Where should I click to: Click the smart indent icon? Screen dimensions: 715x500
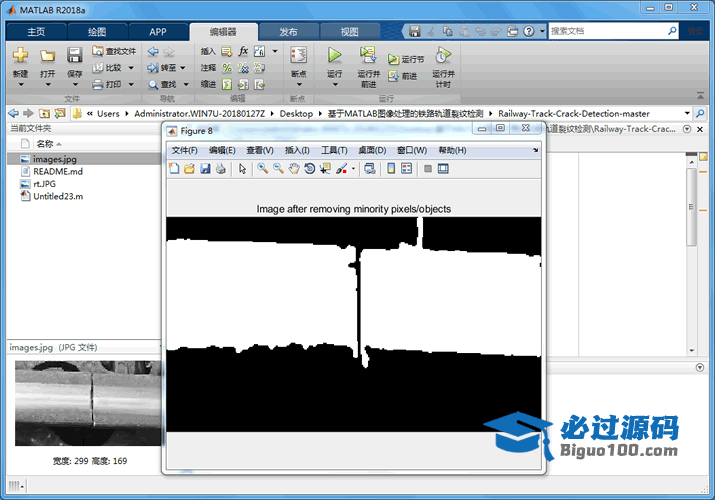(x=227, y=84)
